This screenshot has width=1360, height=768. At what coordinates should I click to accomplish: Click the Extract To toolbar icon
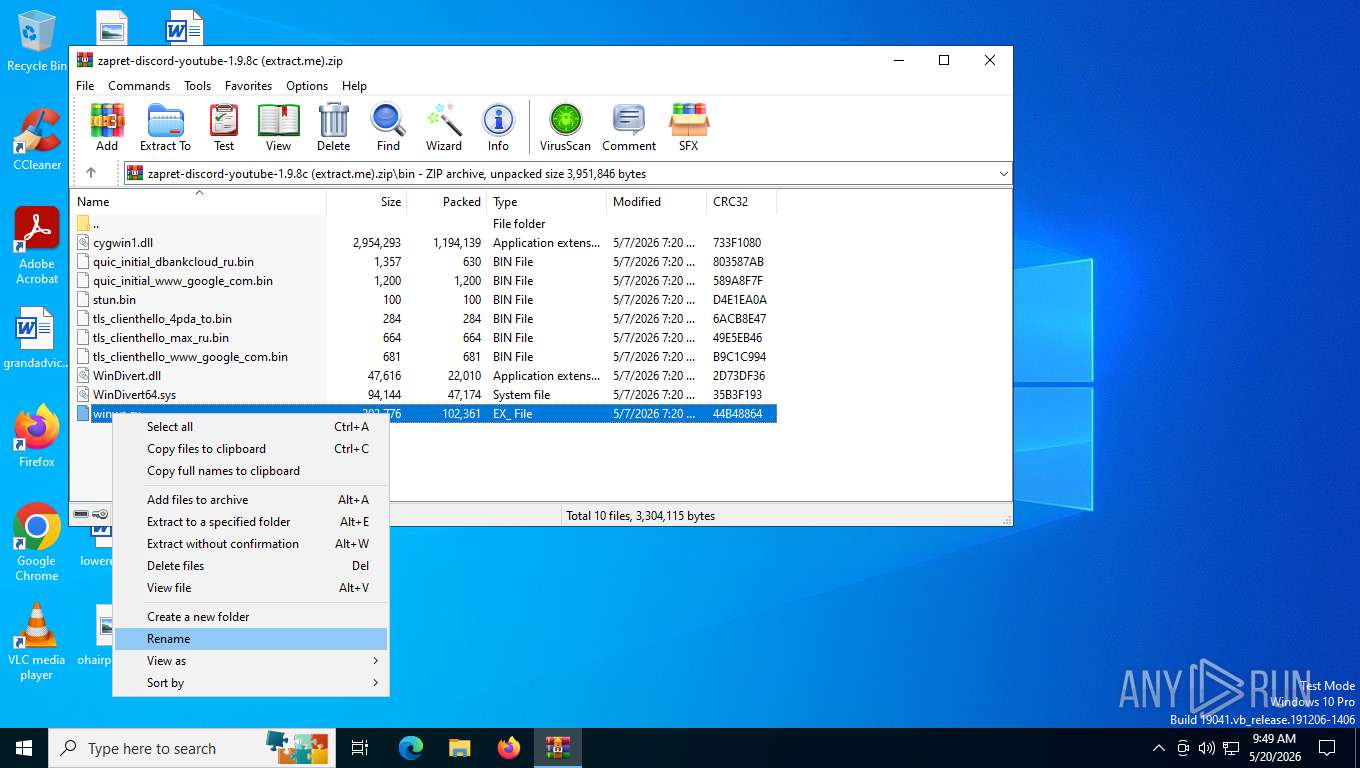tap(165, 127)
